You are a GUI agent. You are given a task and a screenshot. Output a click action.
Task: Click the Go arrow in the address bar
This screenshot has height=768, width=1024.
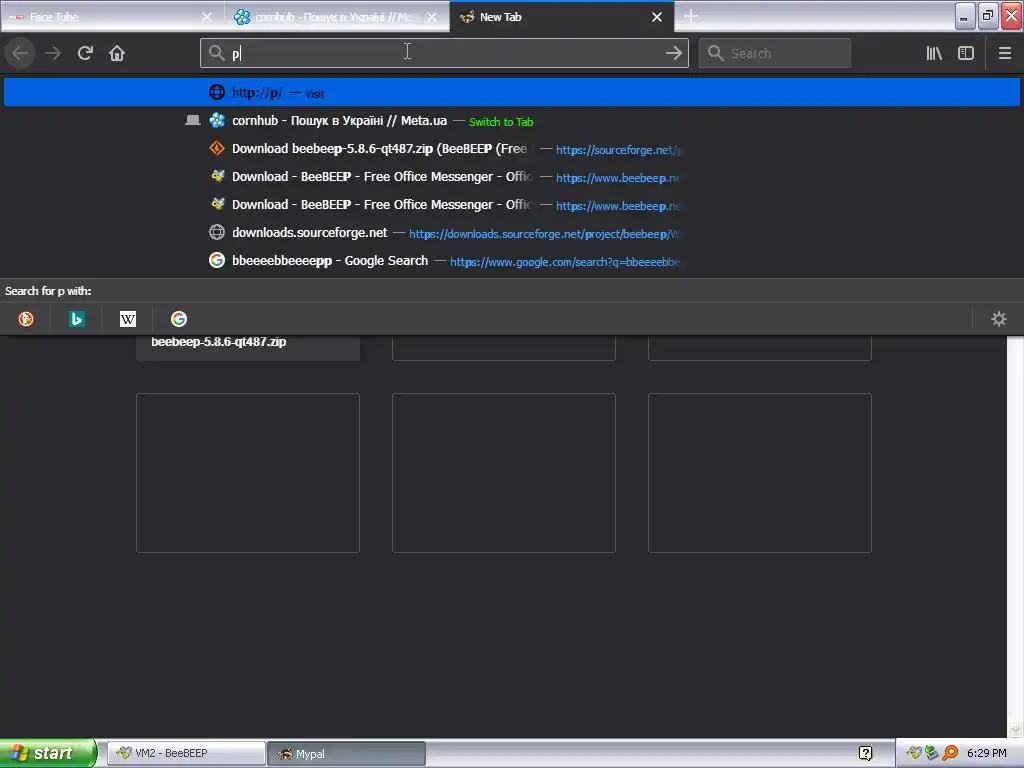pyautogui.click(x=674, y=53)
